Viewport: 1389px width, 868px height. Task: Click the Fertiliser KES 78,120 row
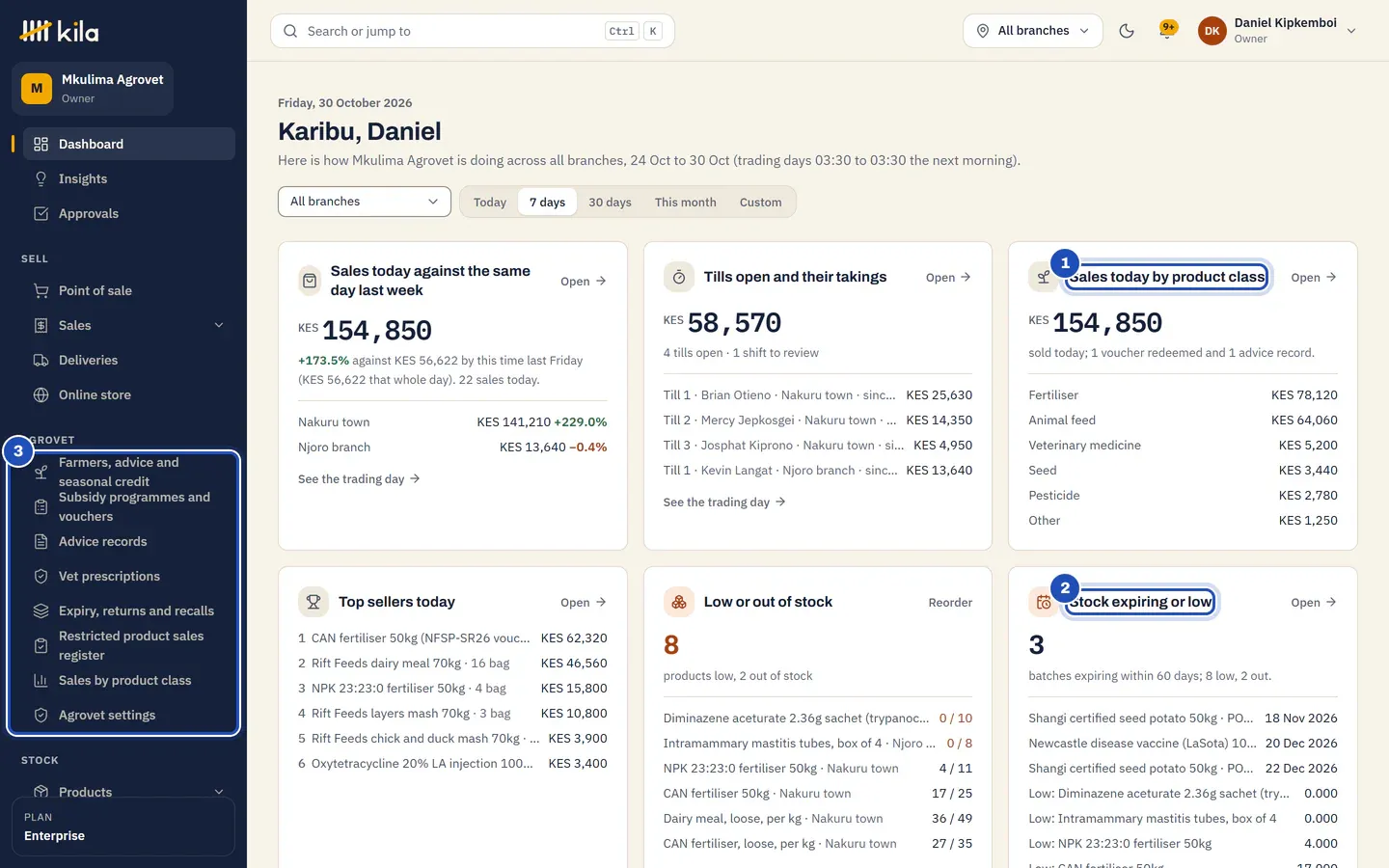click(x=1183, y=395)
